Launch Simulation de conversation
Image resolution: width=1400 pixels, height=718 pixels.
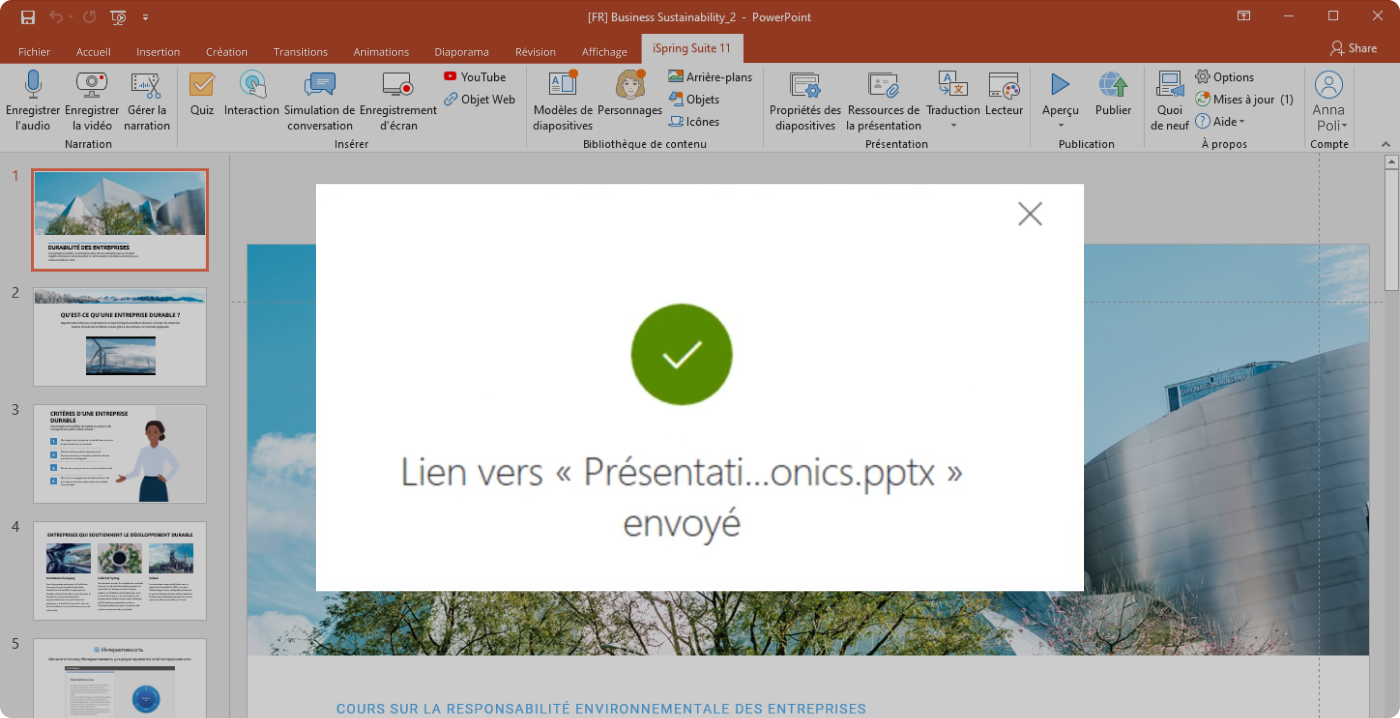pos(319,86)
